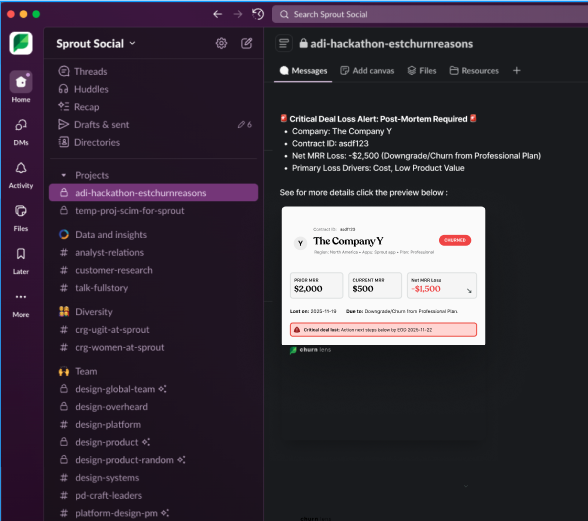Switch to the Messages tab
The width and height of the screenshot is (588, 521).
pyautogui.click(x=303, y=71)
